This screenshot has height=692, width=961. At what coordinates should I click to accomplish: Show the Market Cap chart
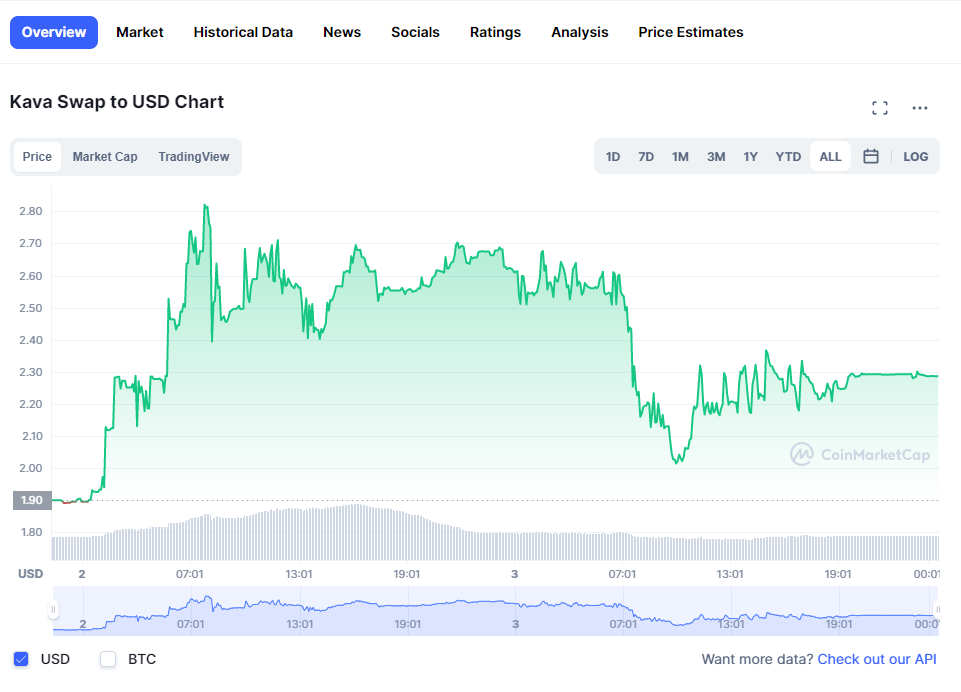pos(105,157)
